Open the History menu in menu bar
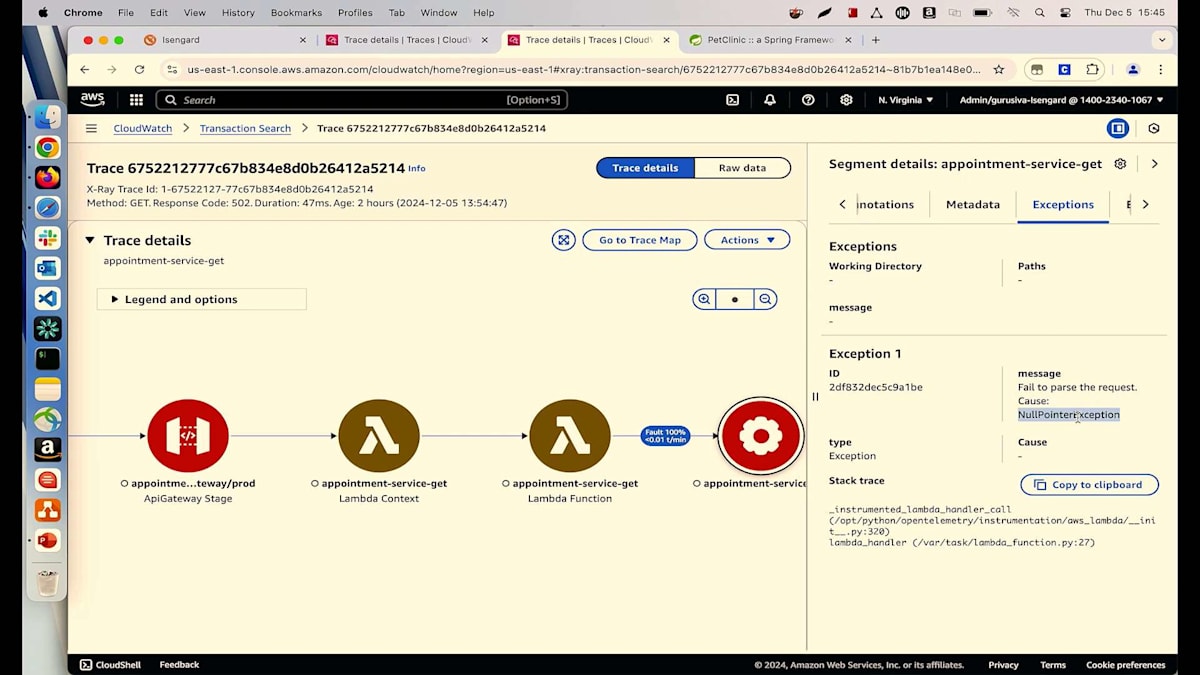 click(238, 13)
